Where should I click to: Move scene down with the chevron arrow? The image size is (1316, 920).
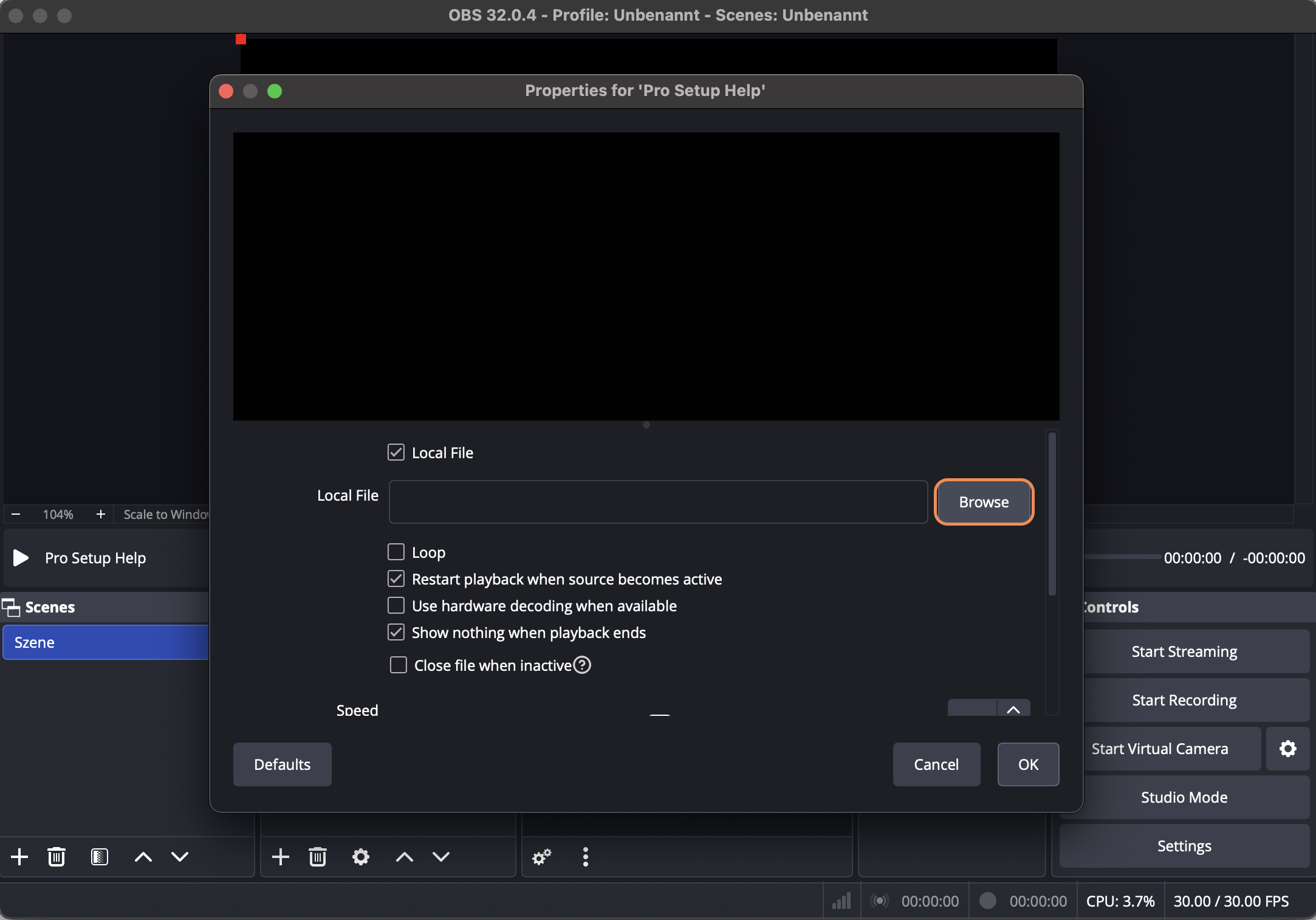point(180,857)
